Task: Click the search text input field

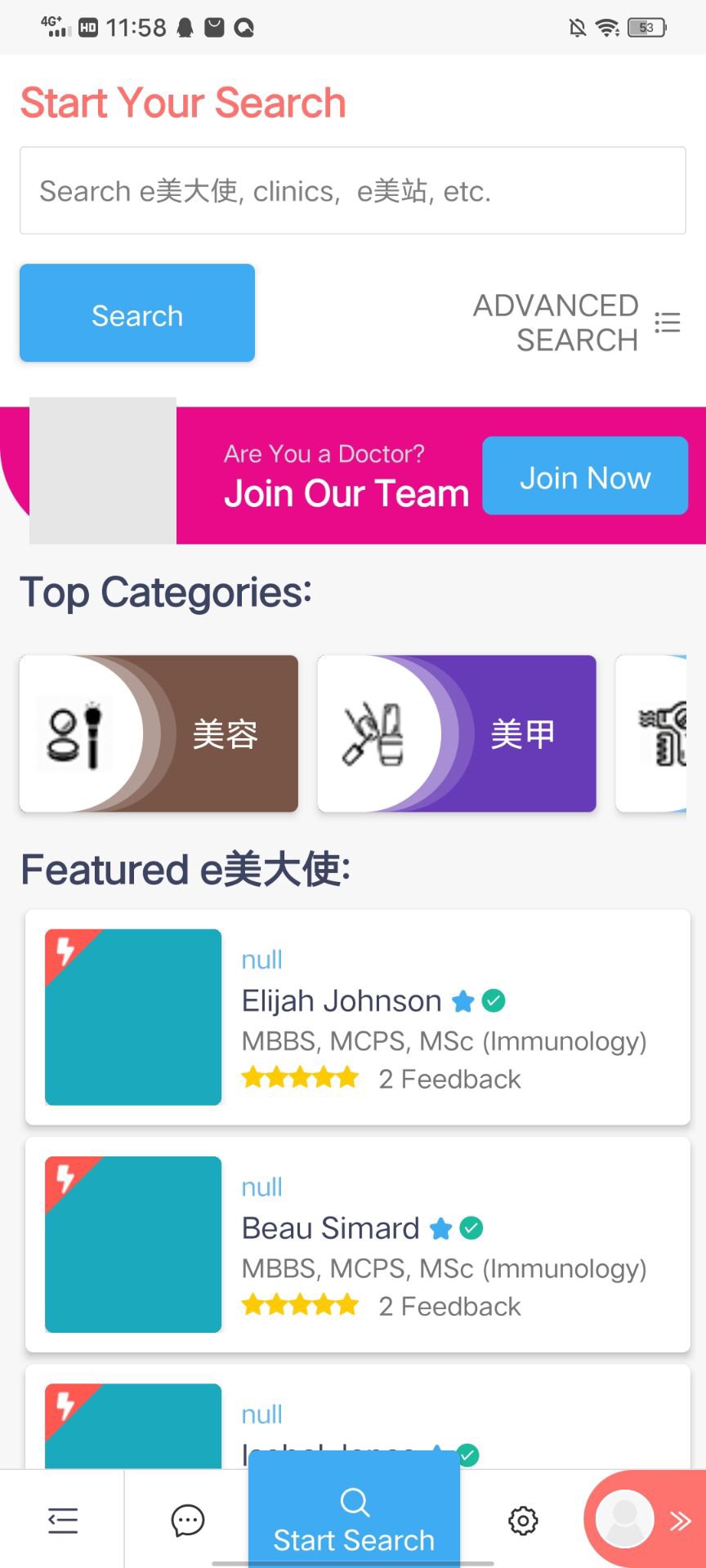Action: tap(353, 191)
